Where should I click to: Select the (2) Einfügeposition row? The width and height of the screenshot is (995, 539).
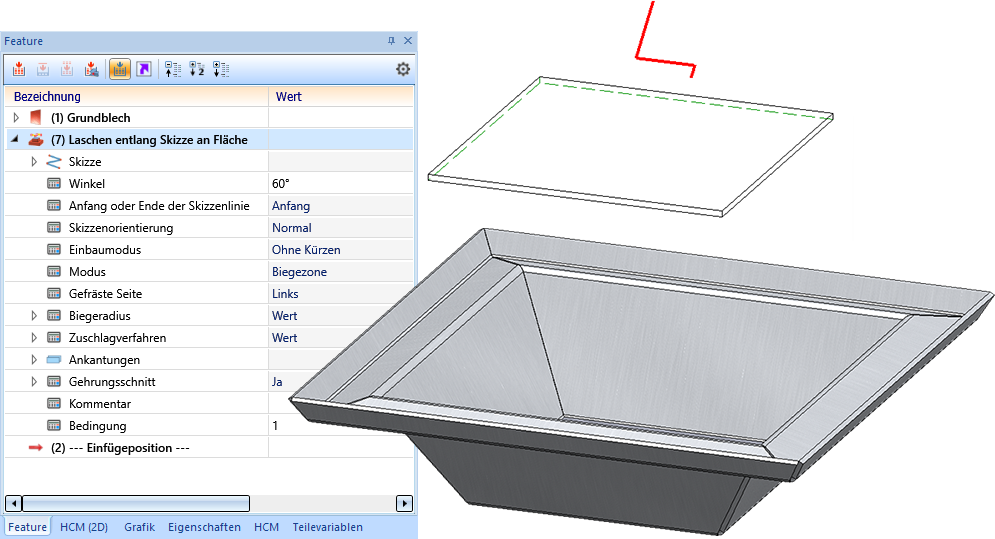(209, 448)
